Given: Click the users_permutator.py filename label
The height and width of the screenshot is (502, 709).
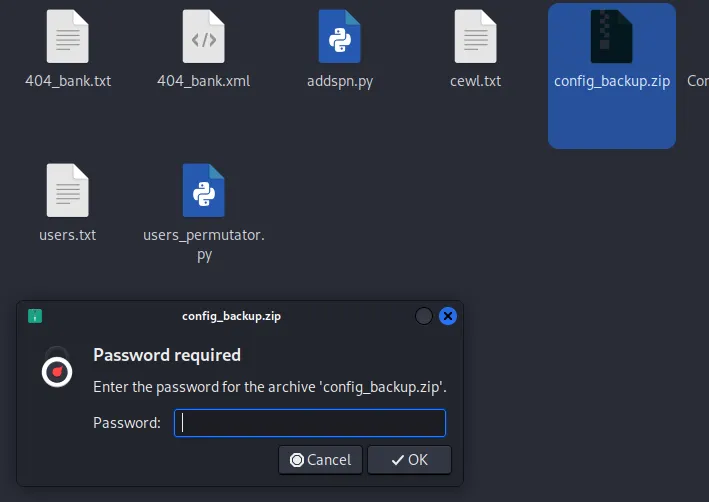Looking at the screenshot, I should 204,245.
